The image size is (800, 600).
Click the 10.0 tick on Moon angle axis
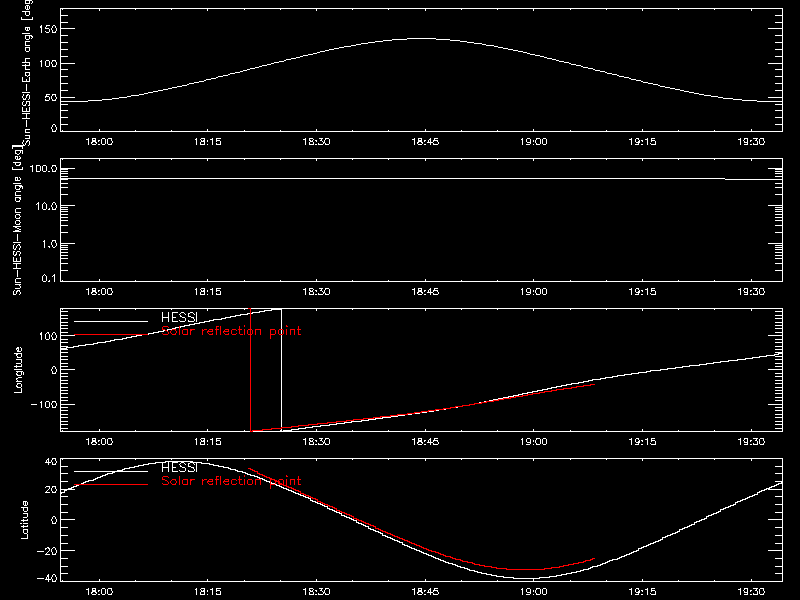click(x=46, y=207)
